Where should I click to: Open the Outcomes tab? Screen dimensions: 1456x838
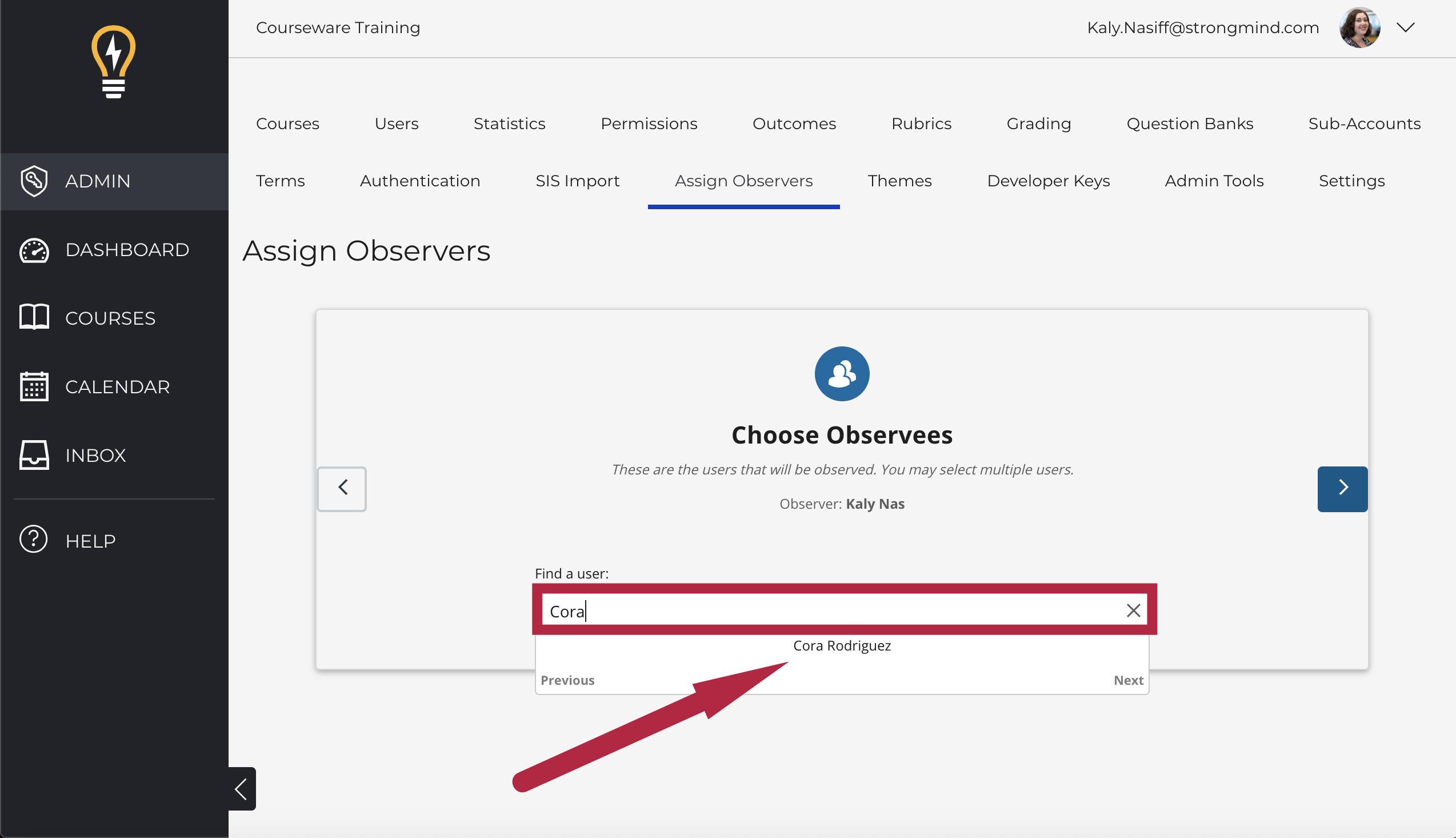tap(794, 123)
